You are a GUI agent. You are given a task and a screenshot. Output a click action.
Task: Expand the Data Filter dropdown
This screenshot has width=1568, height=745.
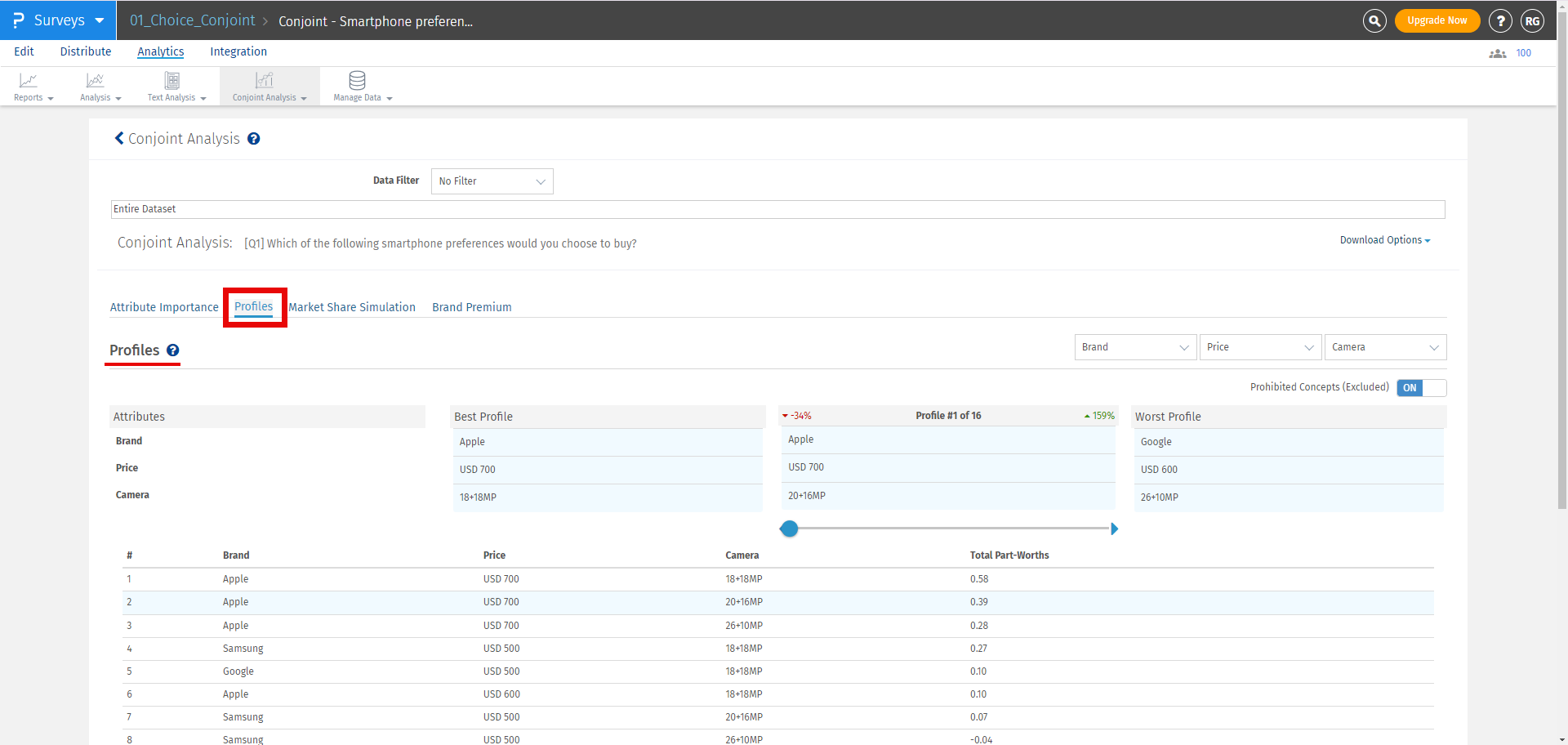(x=492, y=181)
